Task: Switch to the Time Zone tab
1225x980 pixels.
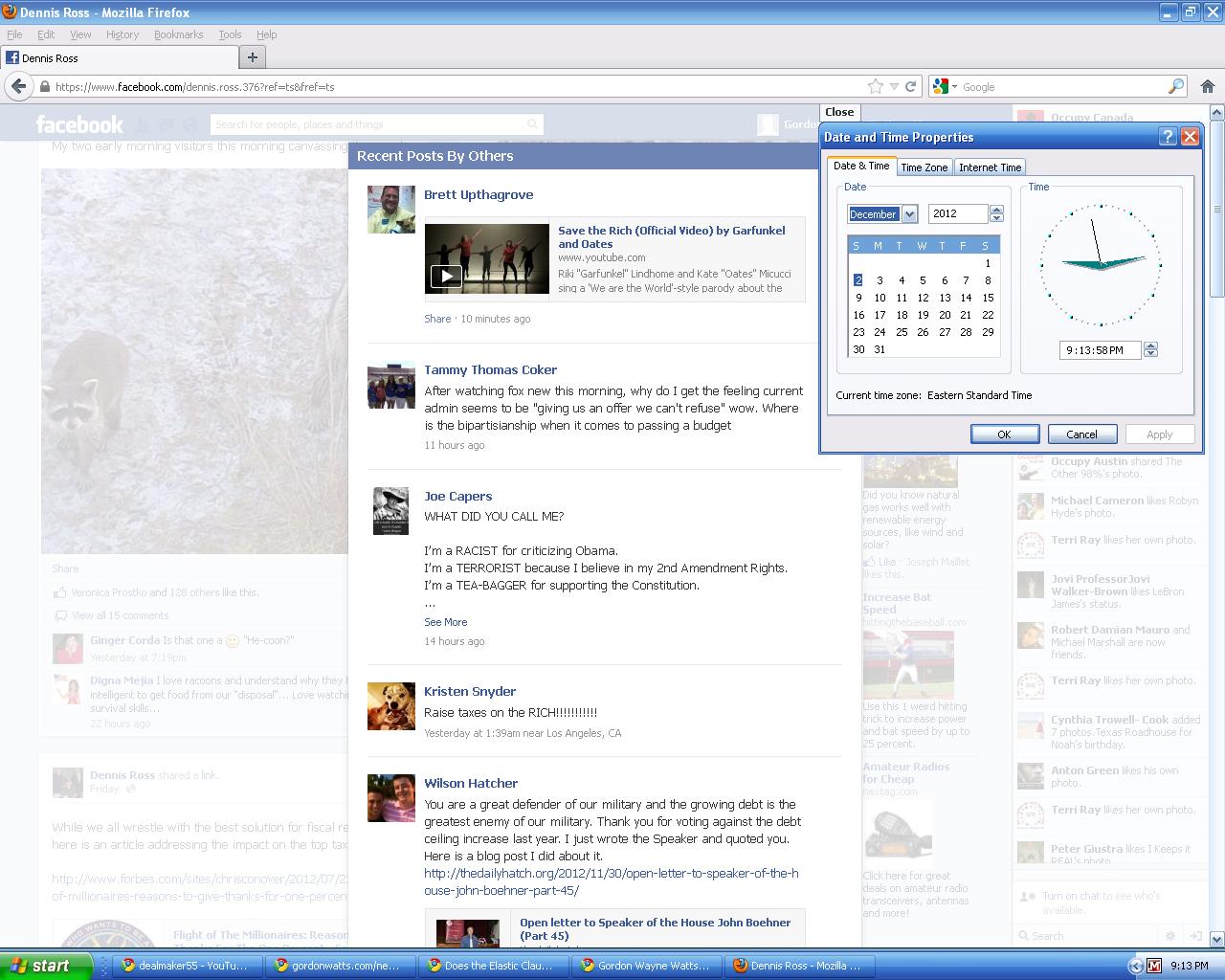Action: [x=924, y=167]
